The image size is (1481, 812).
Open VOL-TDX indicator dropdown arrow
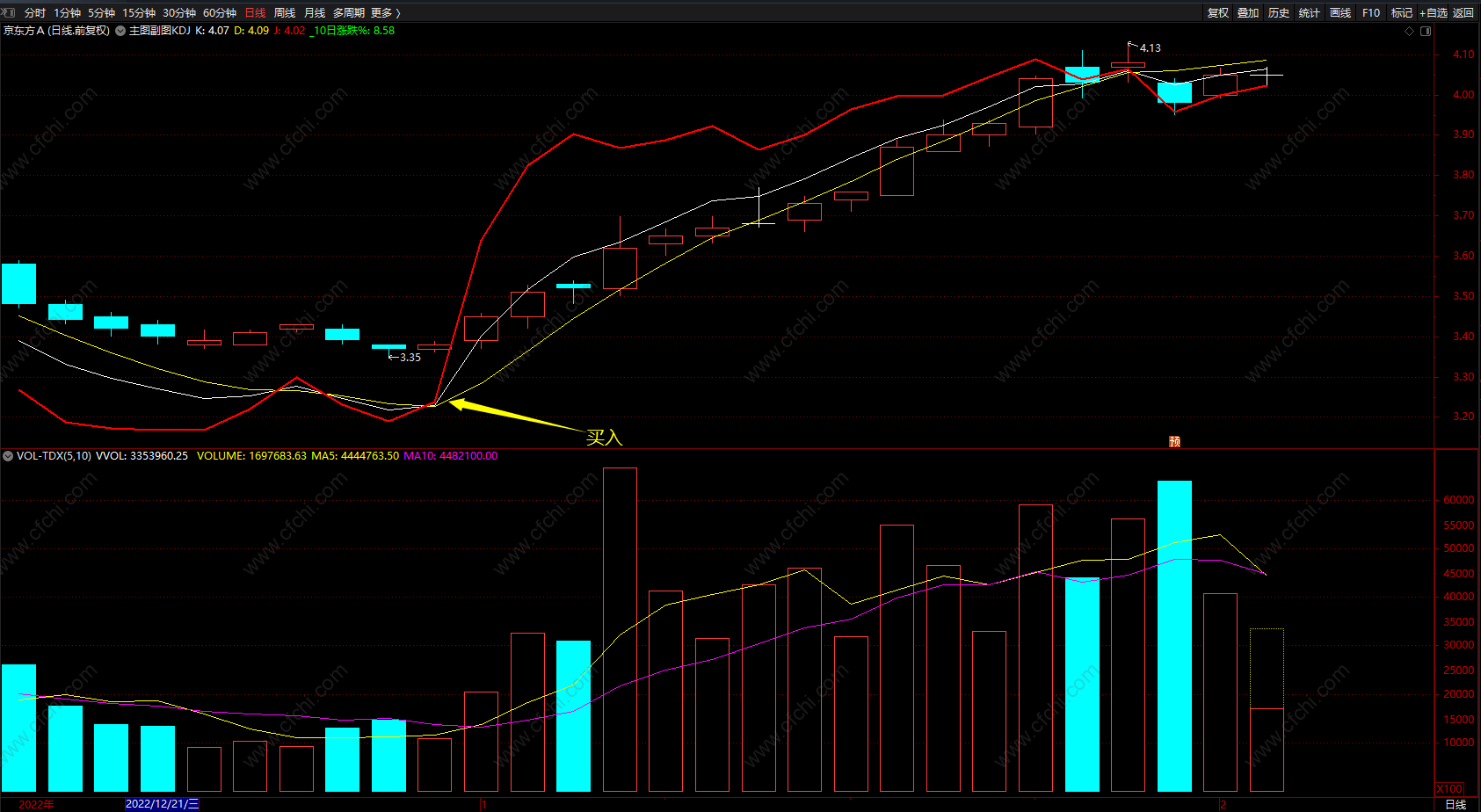click(8, 455)
